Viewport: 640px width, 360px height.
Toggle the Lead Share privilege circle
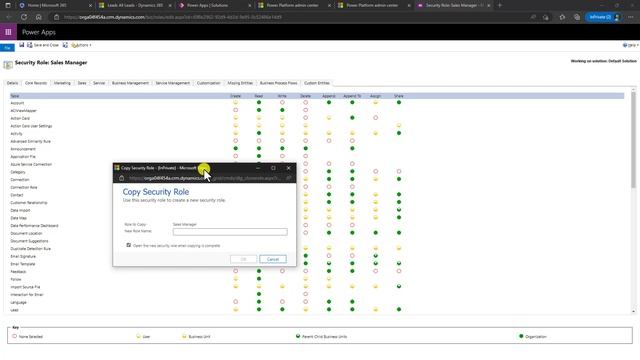pyautogui.click(x=399, y=309)
